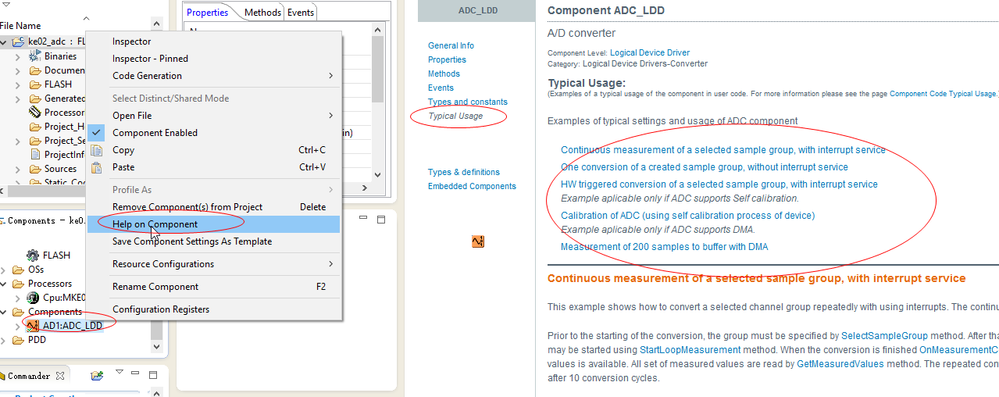Open the Logical Device Driver link
Screen dimensions: 999x397
tap(650, 53)
